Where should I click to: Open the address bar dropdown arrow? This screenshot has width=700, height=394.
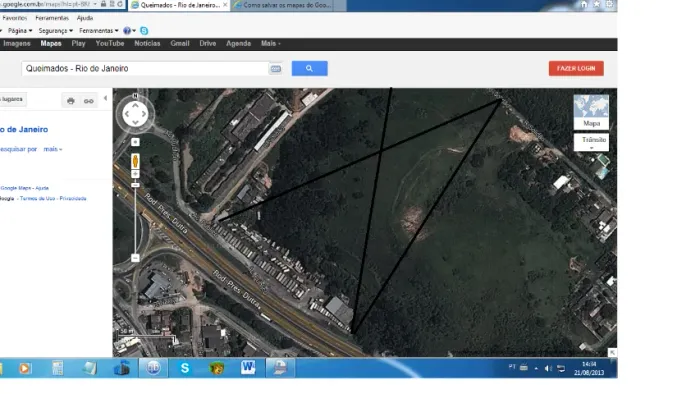click(95, 4)
